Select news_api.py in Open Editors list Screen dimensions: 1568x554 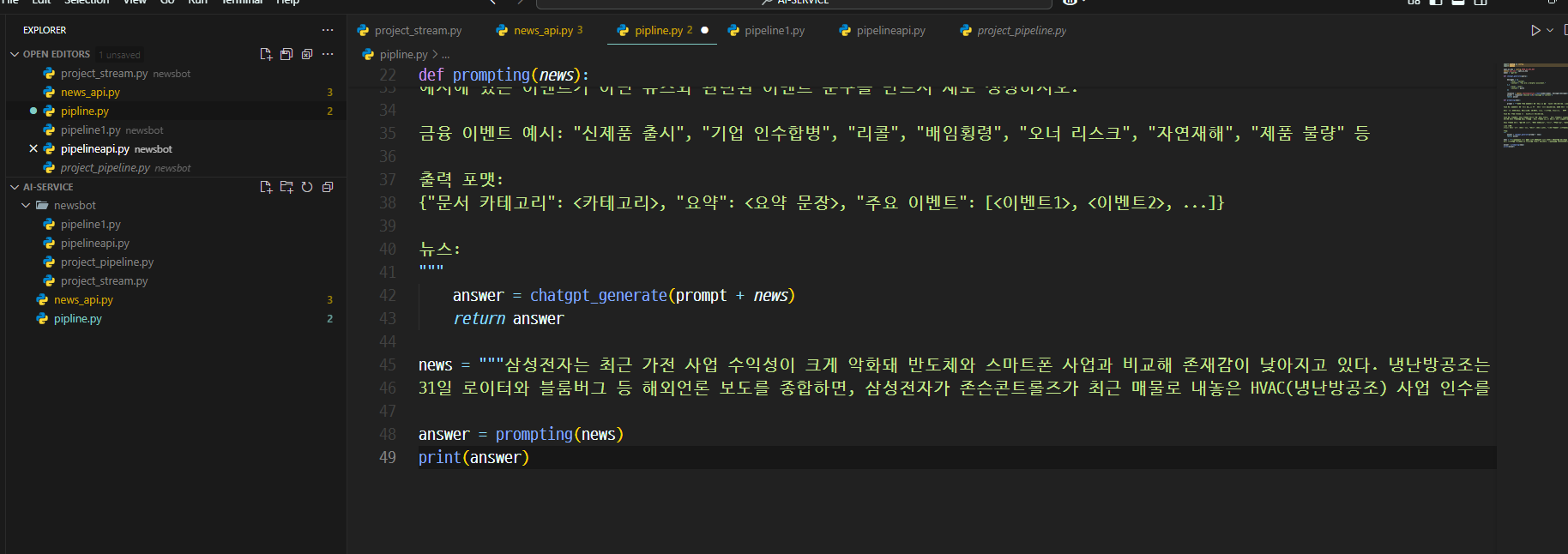175,93
